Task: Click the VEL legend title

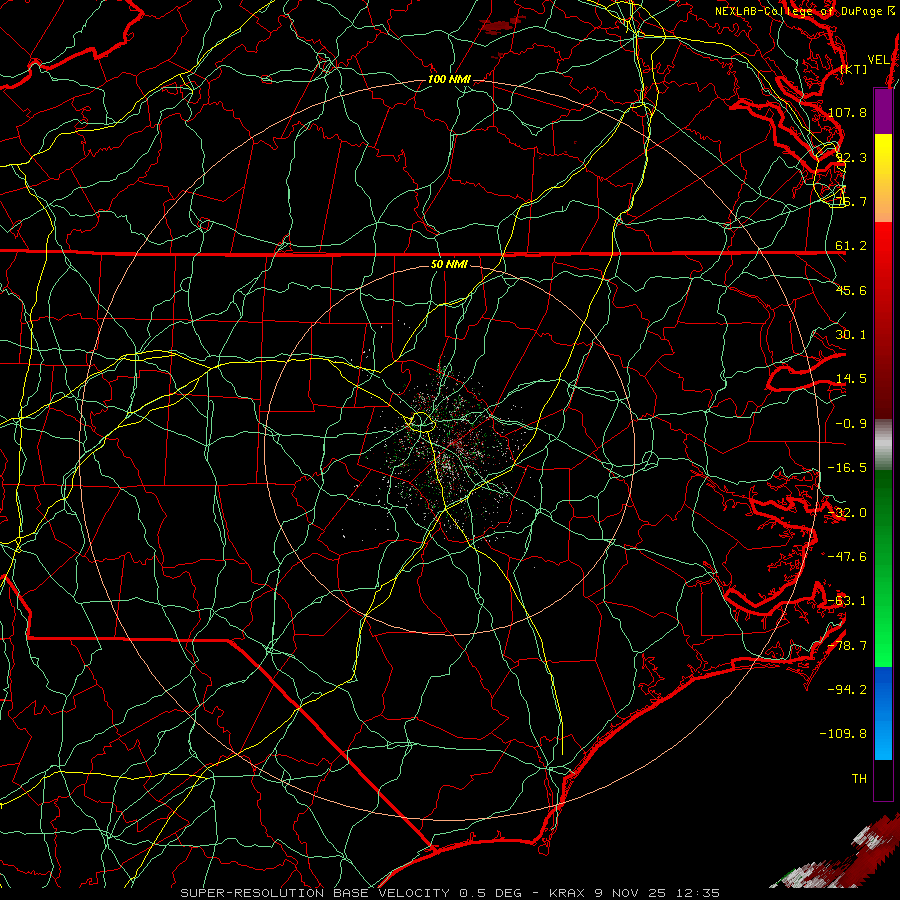Action: click(x=878, y=60)
